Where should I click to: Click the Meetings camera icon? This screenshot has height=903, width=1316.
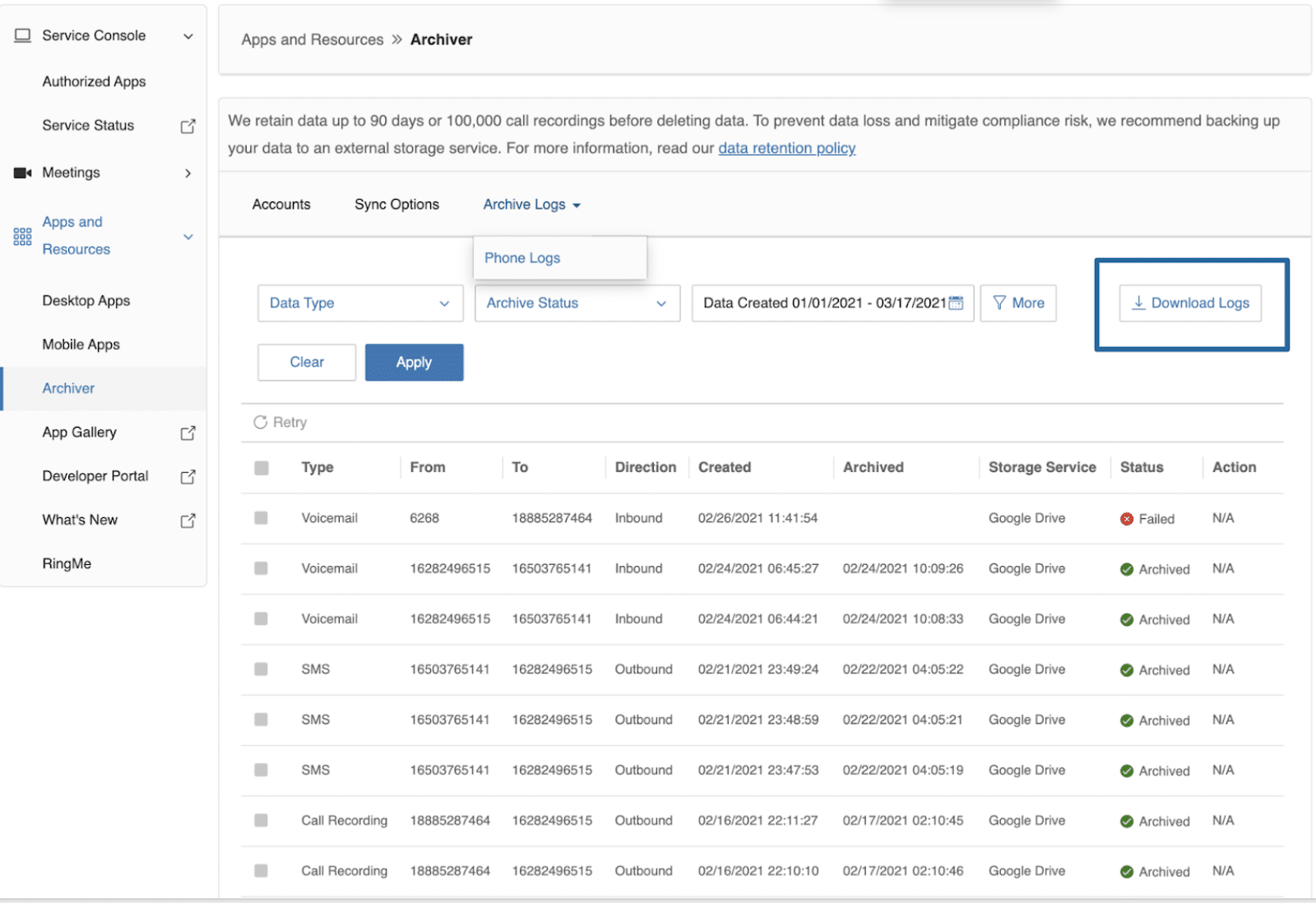point(22,173)
